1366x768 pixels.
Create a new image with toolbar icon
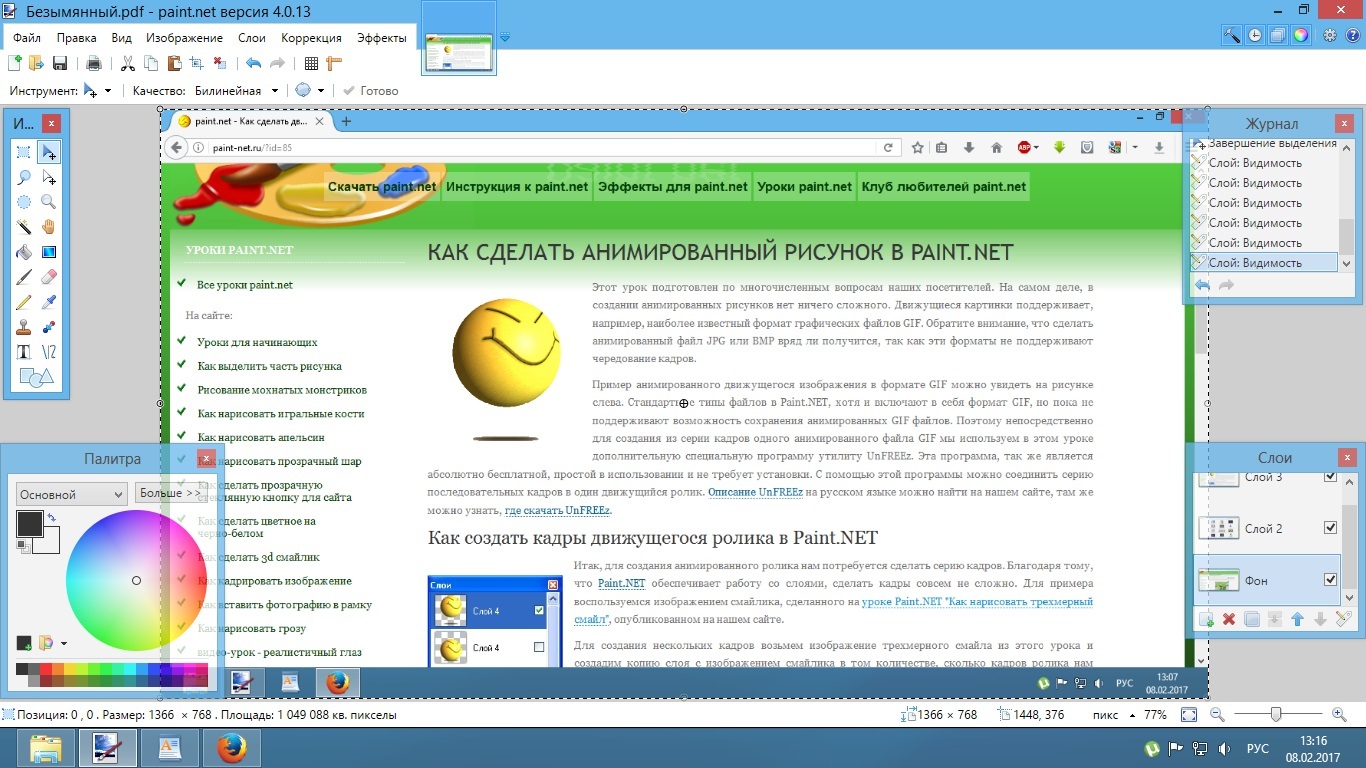[x=14, y=64]
